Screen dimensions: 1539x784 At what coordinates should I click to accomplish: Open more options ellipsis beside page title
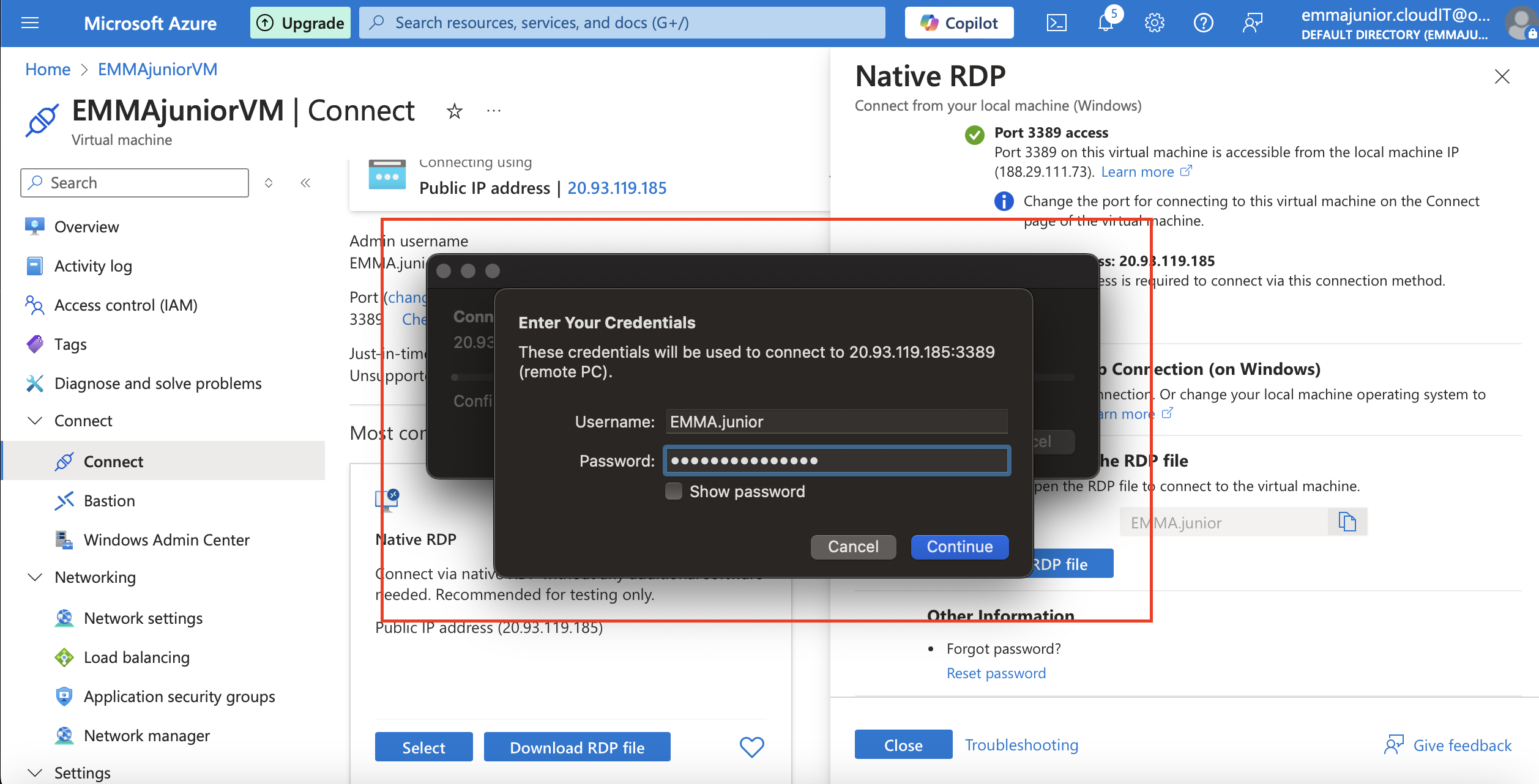(494, 111)
